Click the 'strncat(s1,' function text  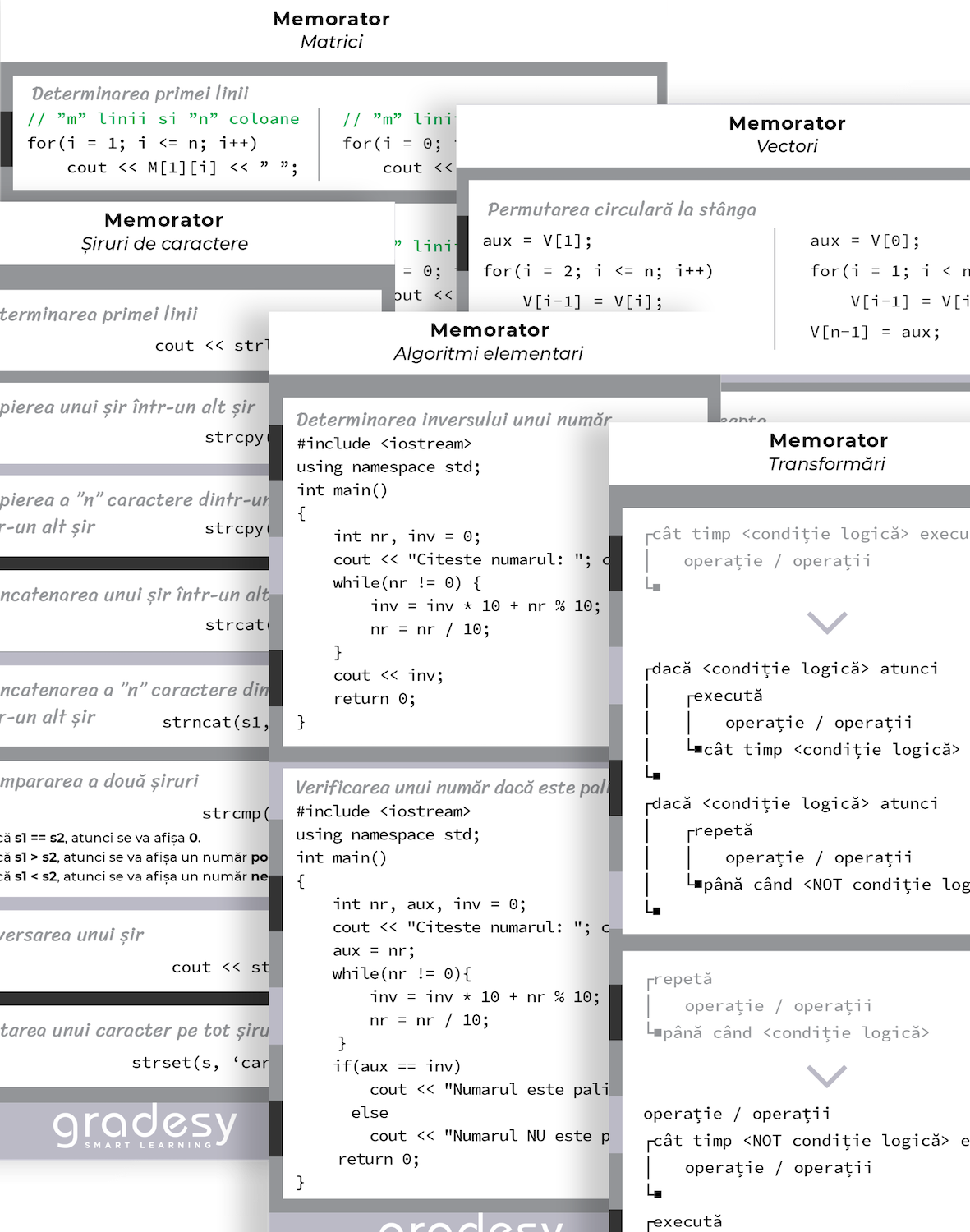[215, 722]
